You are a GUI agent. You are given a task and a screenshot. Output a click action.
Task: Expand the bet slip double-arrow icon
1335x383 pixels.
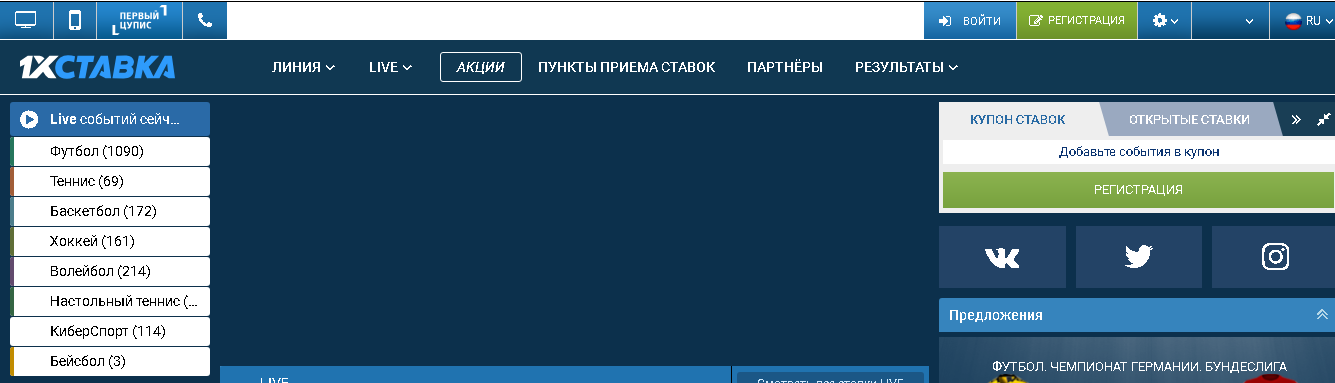1296,119
